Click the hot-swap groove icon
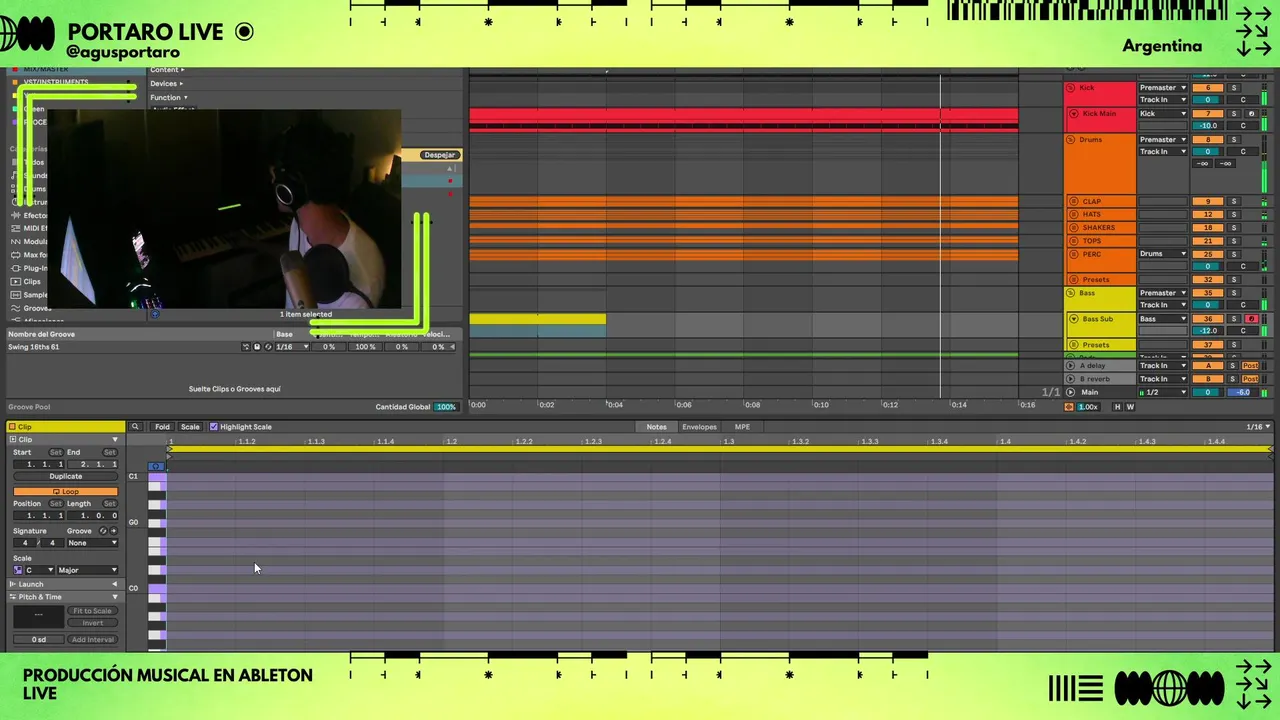1280x720 pixels. 102,531
